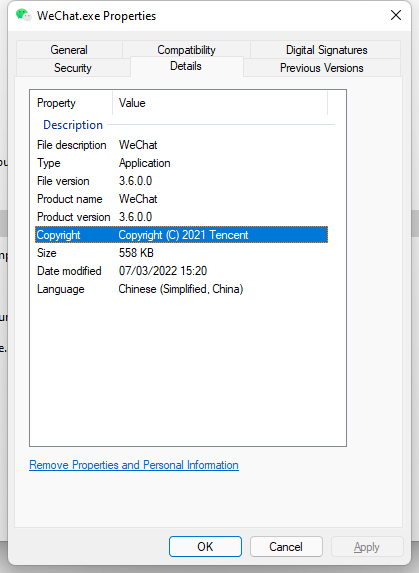
Task: Select the Type property row
Action: click(182, 163)
